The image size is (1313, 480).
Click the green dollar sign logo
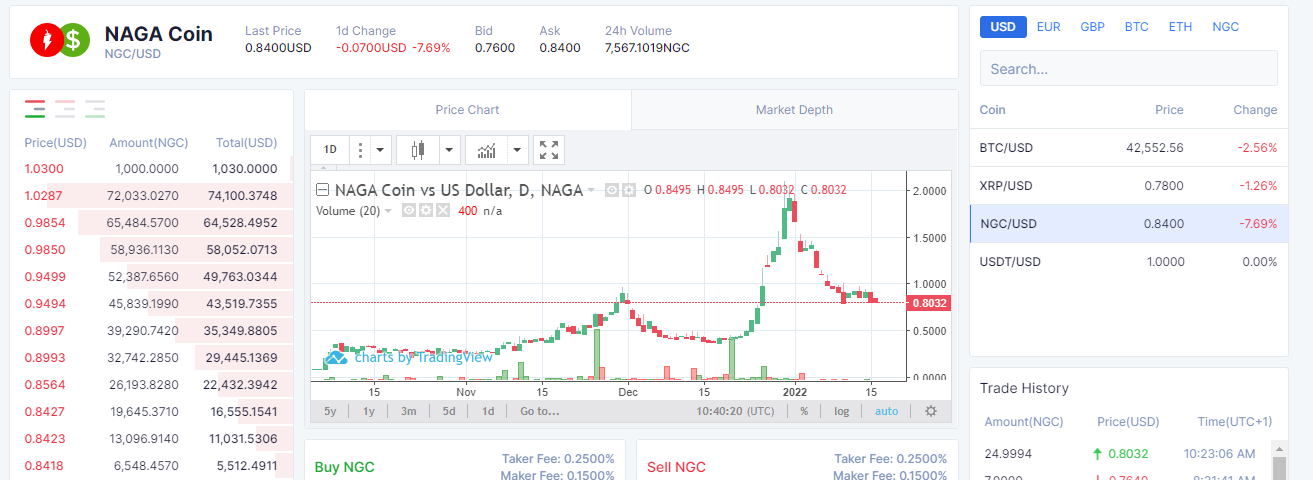pyautogui.click(x=74, y=40)
